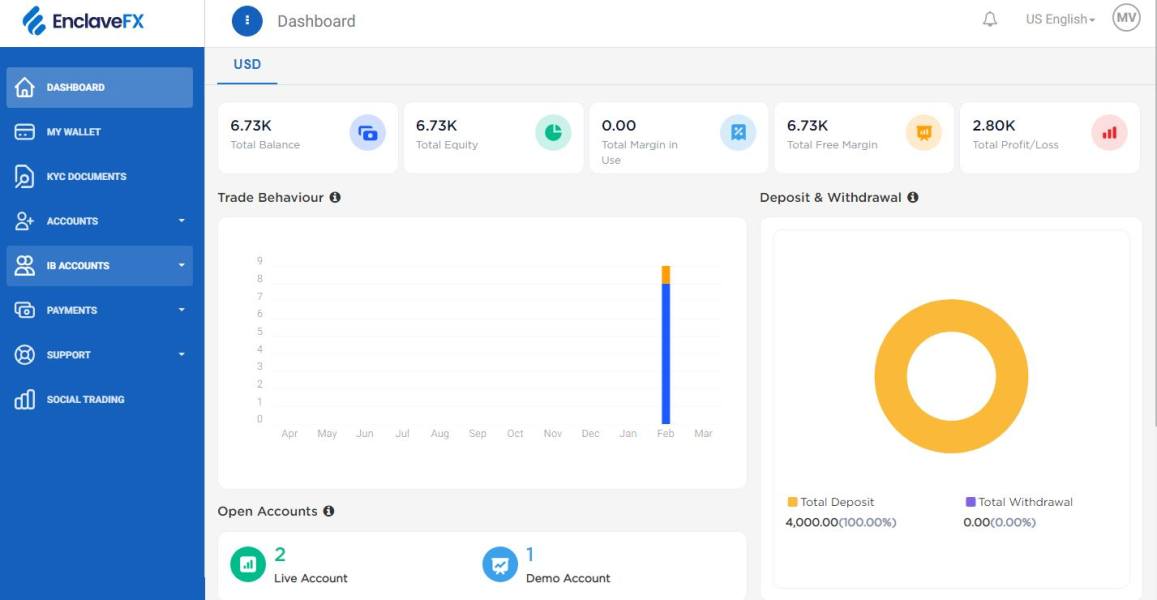Click the Total Balance wallet icon
Image resolution: width=1157 pixels, height=600 pixels.
click(x=367, y=132)
